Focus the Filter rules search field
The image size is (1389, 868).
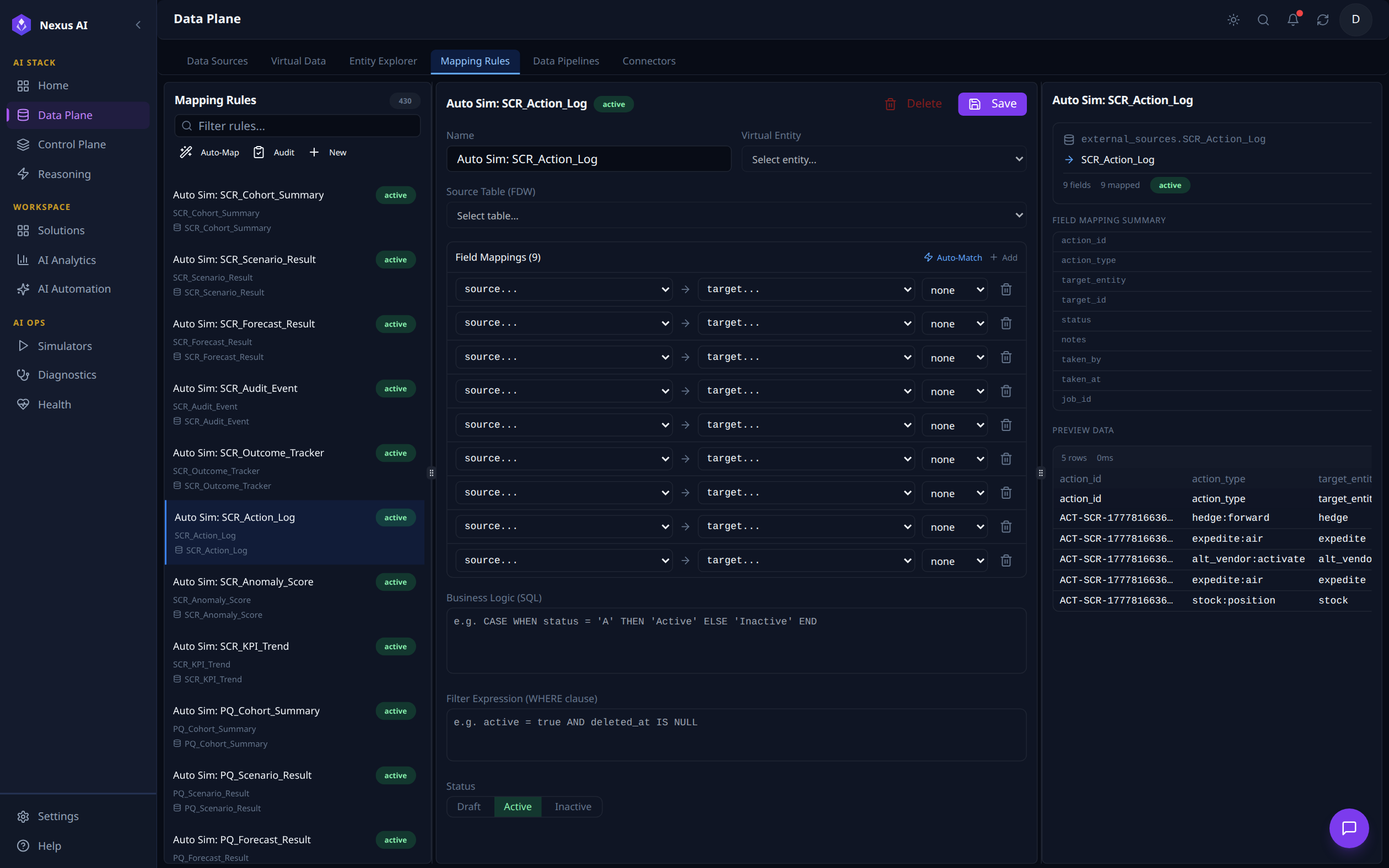[x=297, y=126]
